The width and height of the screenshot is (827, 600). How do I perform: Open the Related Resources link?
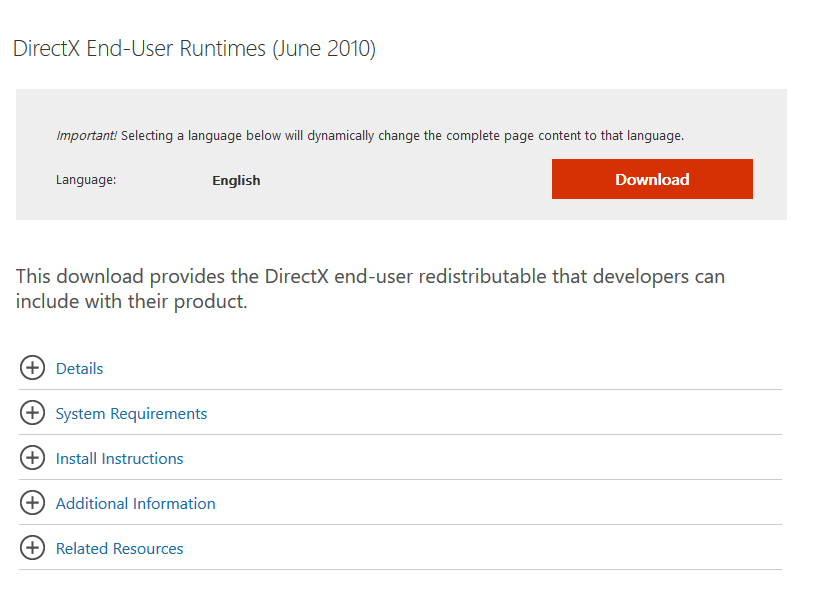pyautogui.click(x=119, y=549)
